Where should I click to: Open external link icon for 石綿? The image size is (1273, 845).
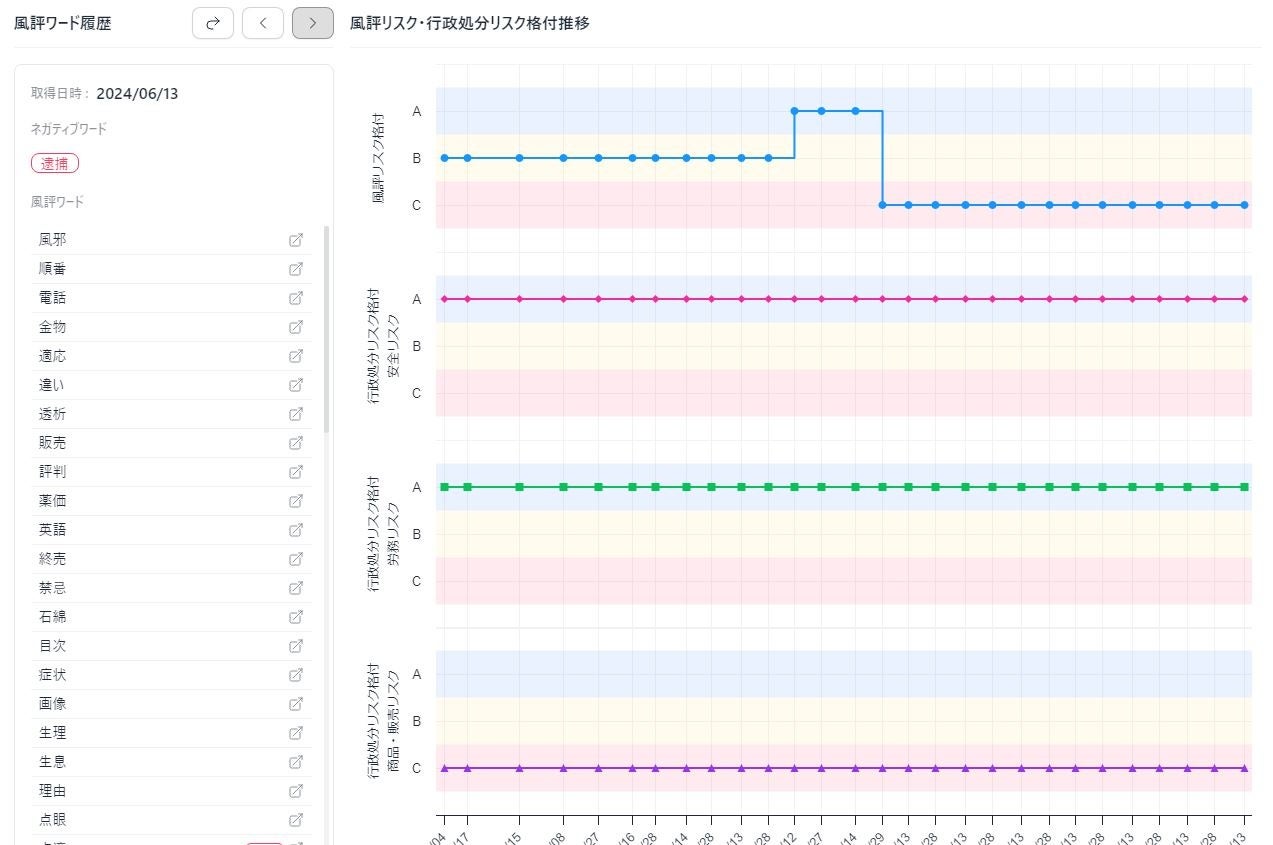(x=296, y=617)
